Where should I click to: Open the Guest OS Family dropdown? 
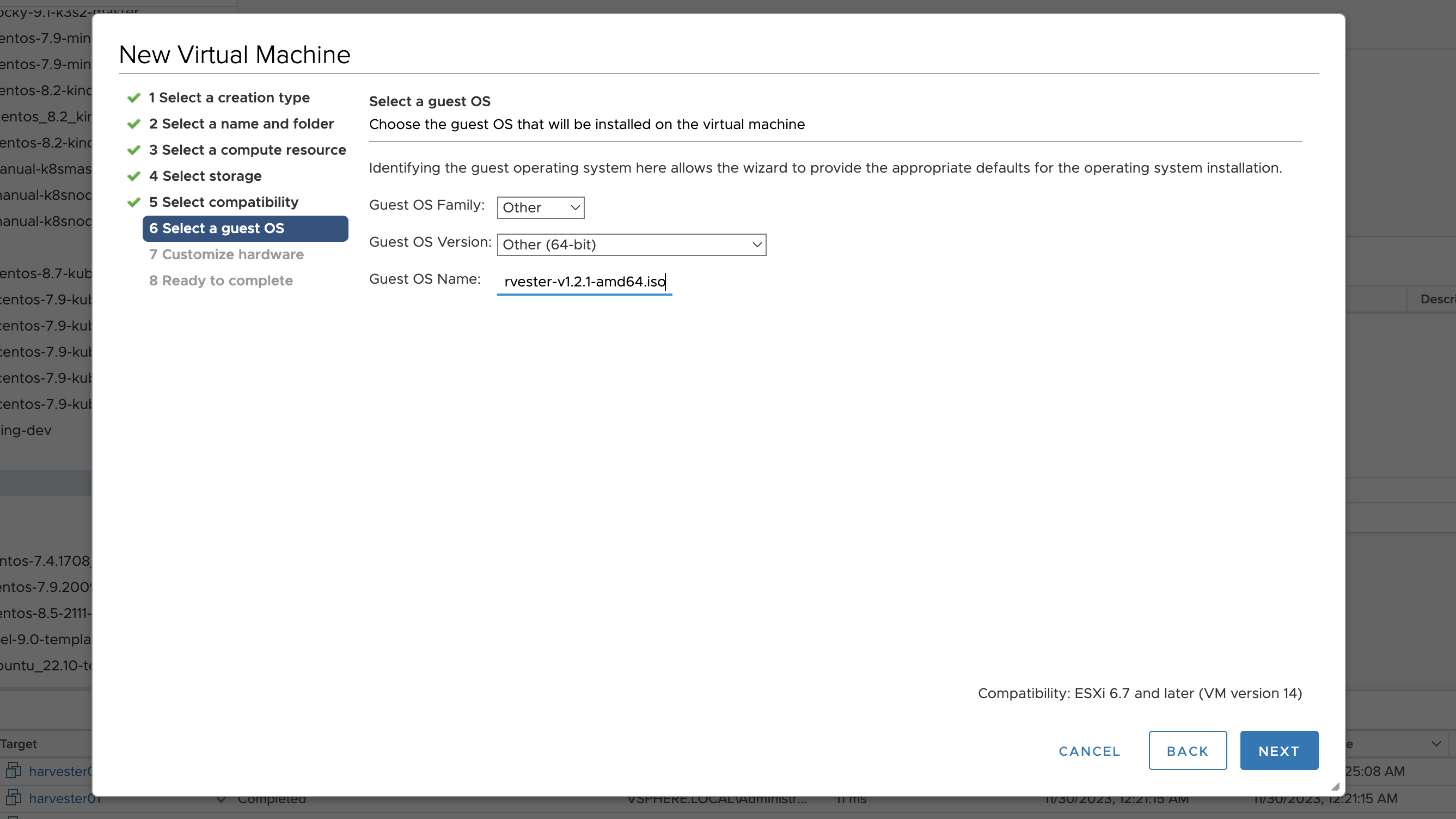540,207
